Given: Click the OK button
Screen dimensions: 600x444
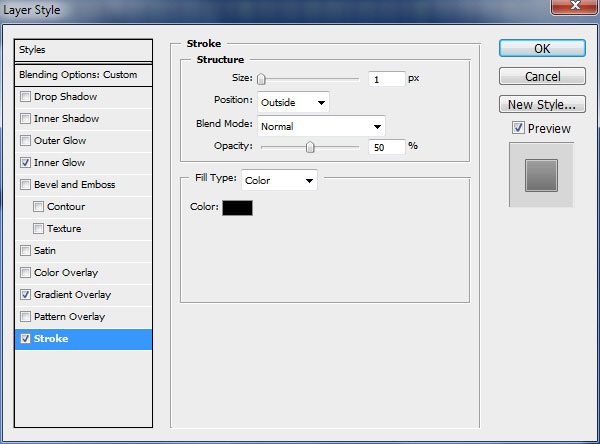Looking at the screenshot, I should click(542, 49).
